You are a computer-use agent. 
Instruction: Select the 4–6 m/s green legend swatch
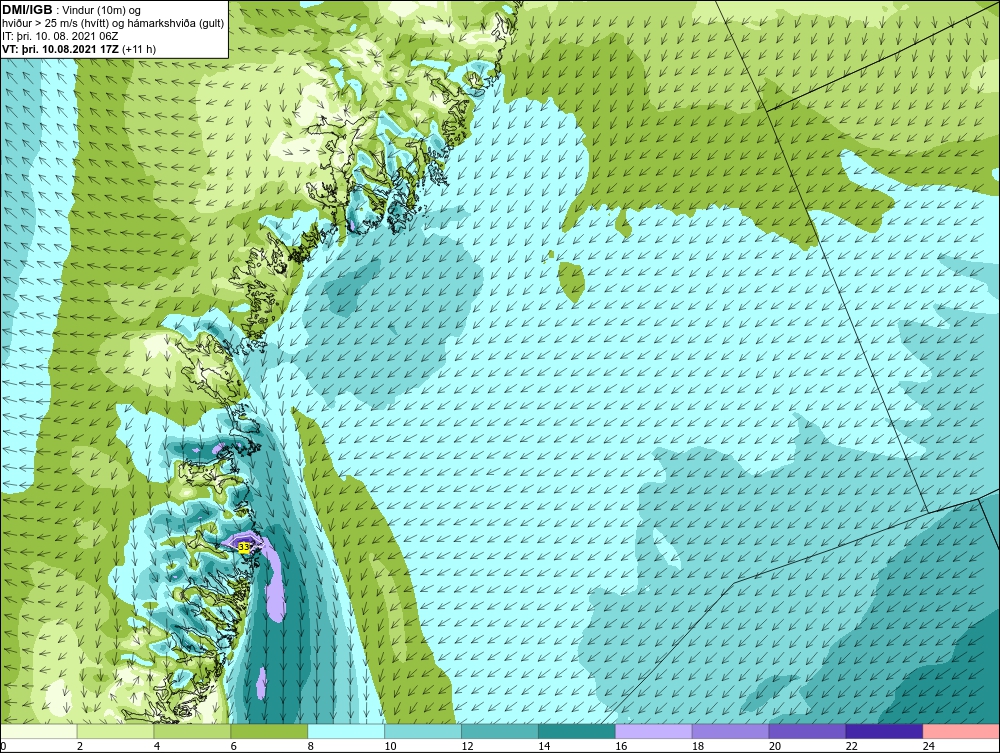(192, 731)
